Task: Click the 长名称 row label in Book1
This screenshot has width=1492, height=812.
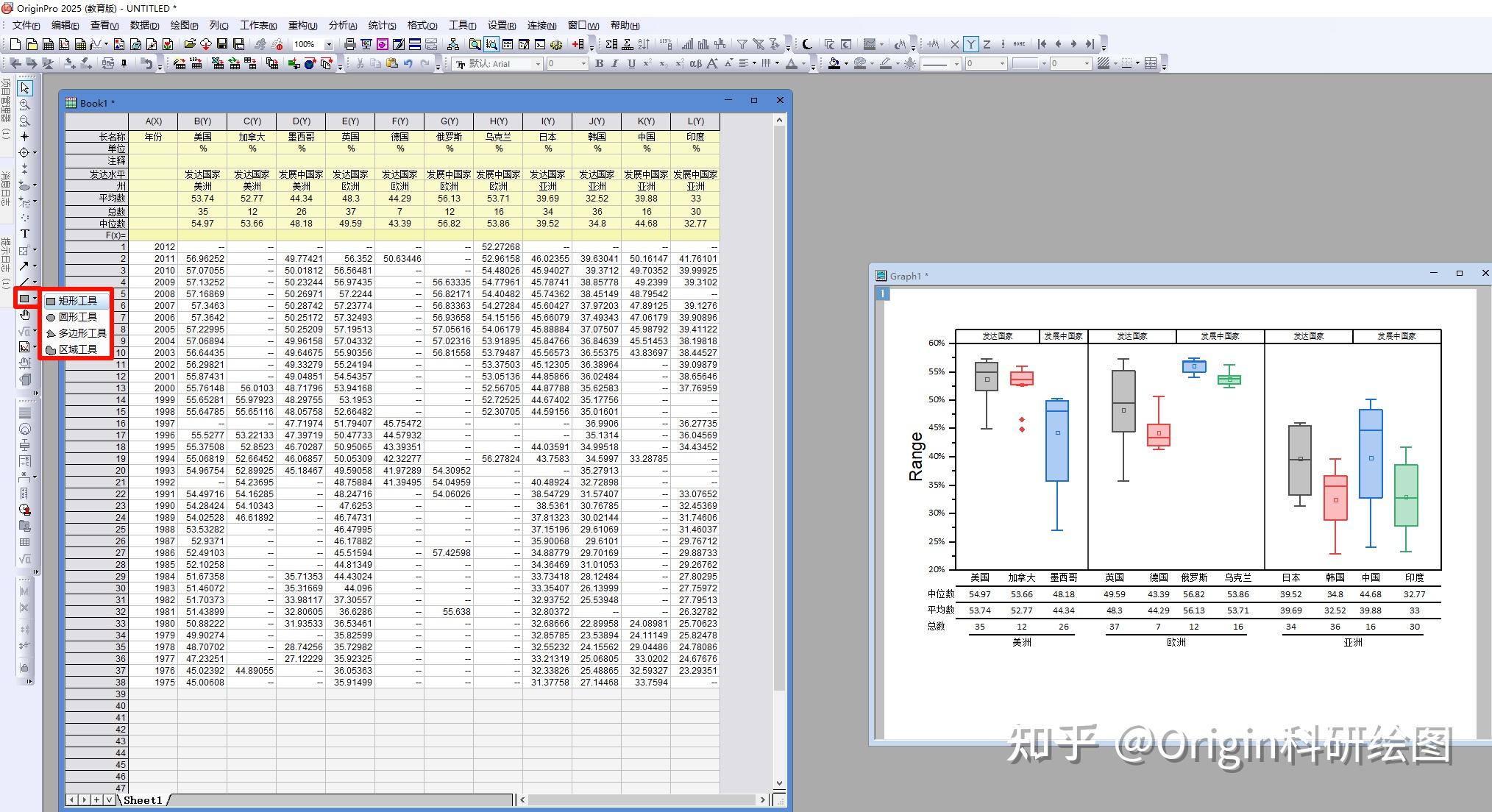Action: pos(96,137)
